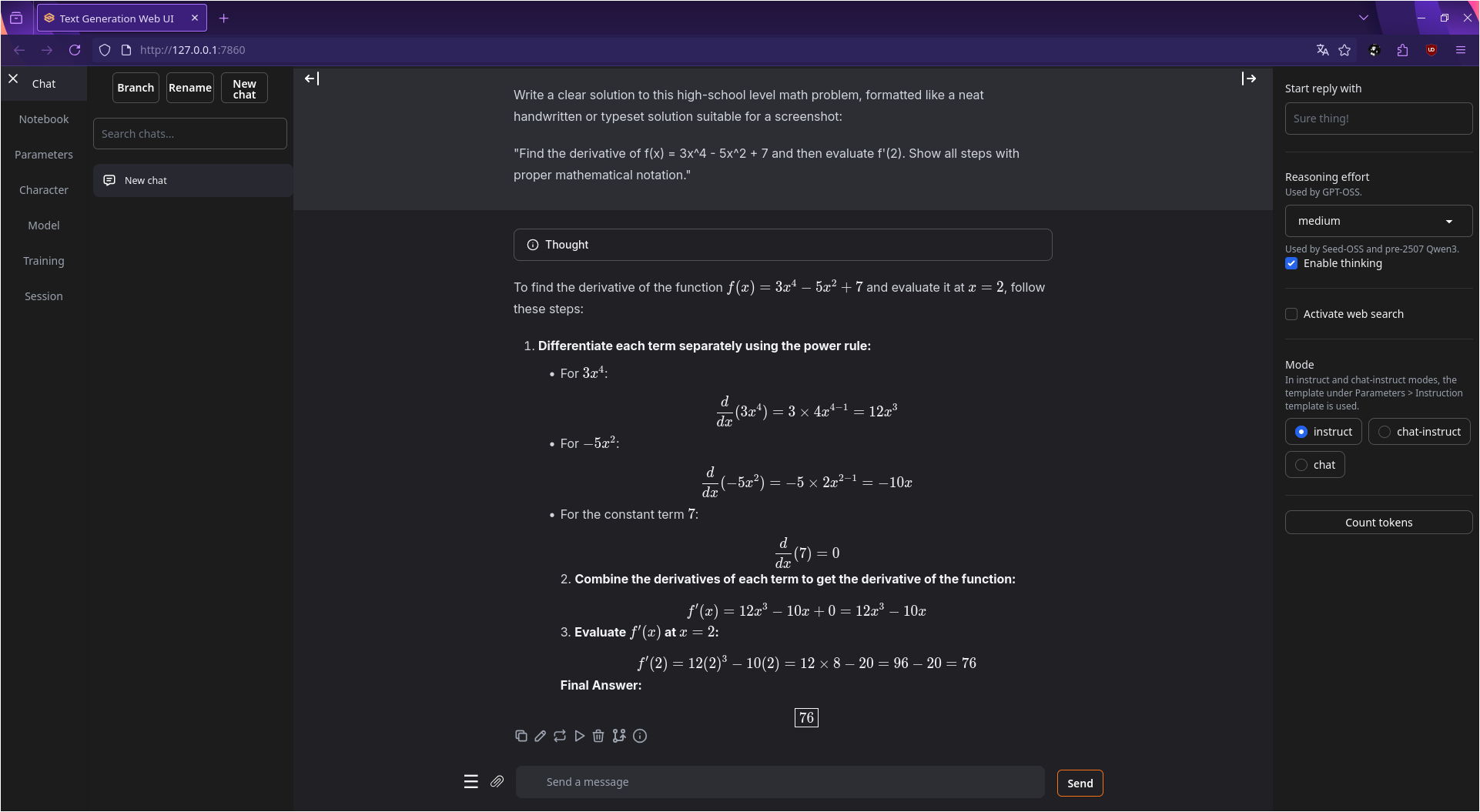Collapse the chat sidebar with the left arrow

click(312, 78)
